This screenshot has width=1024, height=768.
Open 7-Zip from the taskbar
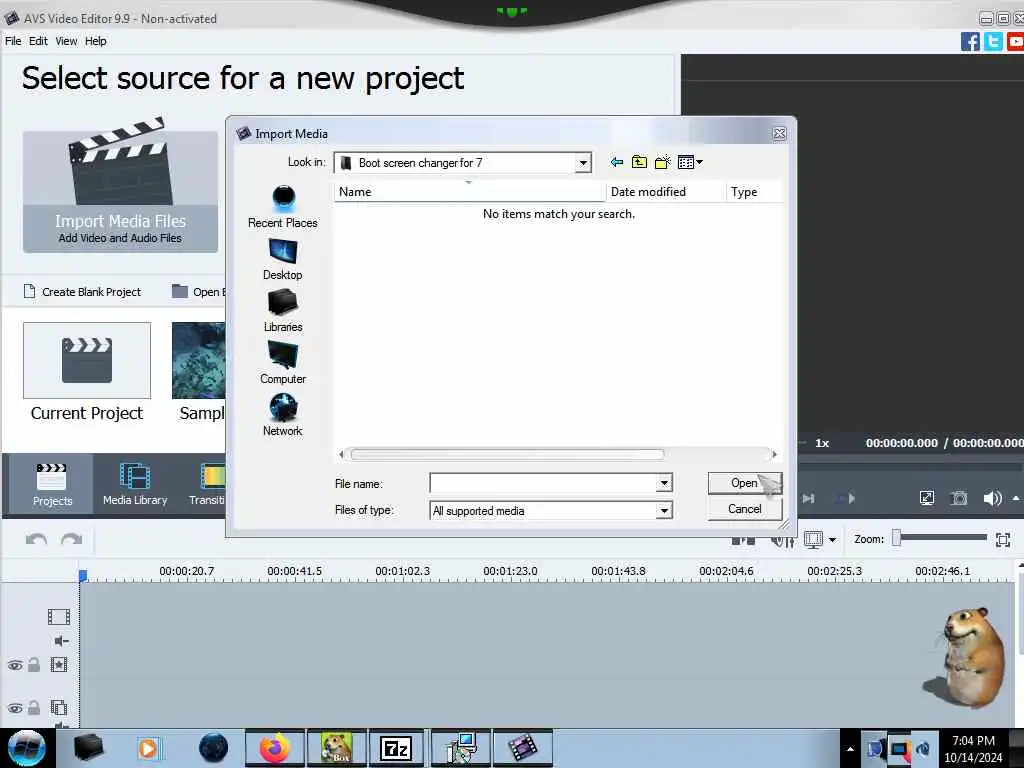point(398,748)
